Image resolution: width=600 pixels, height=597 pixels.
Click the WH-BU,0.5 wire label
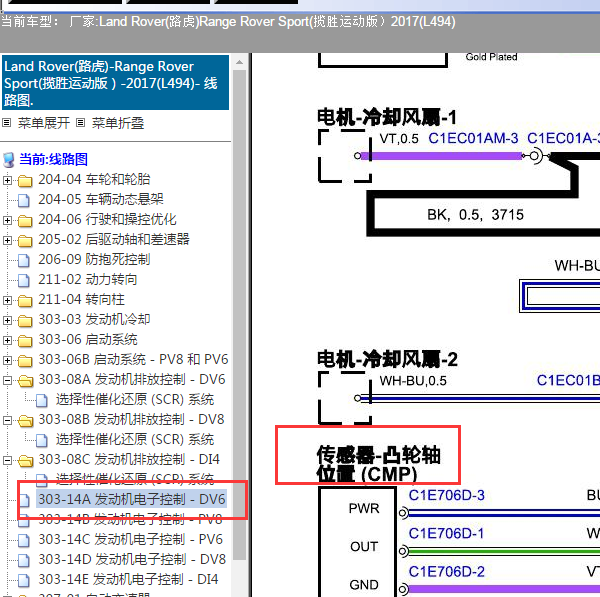coord(413,381)
